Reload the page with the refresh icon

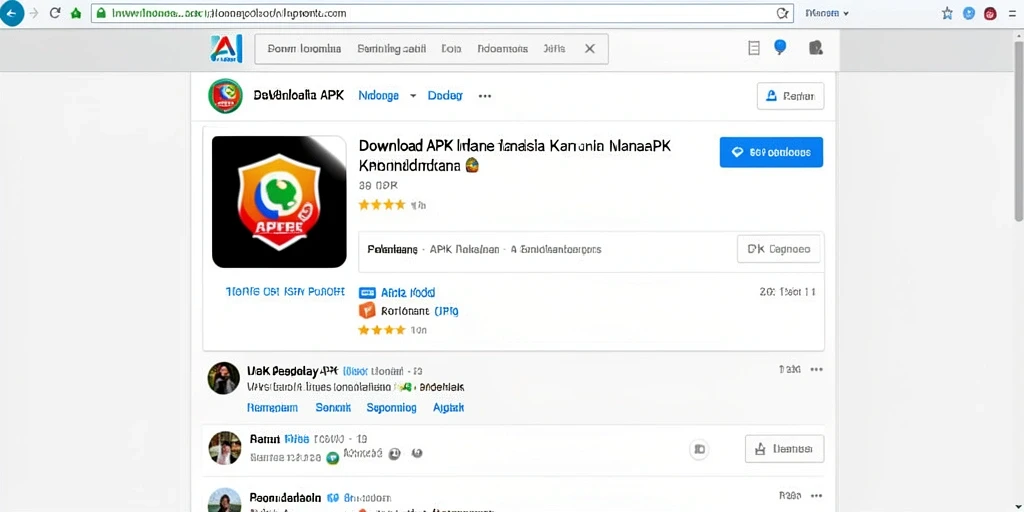tap(56, 13)
